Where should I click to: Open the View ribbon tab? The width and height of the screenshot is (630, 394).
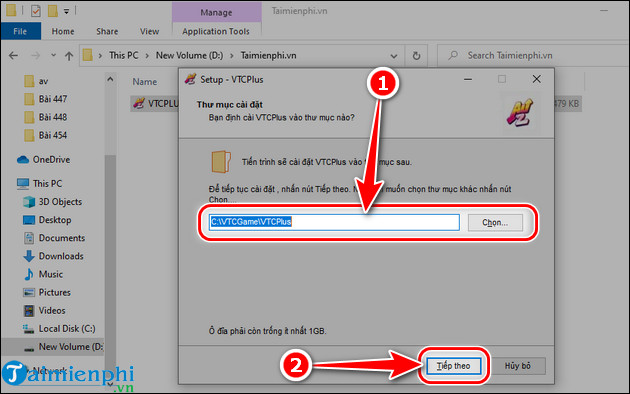point(149,31)
